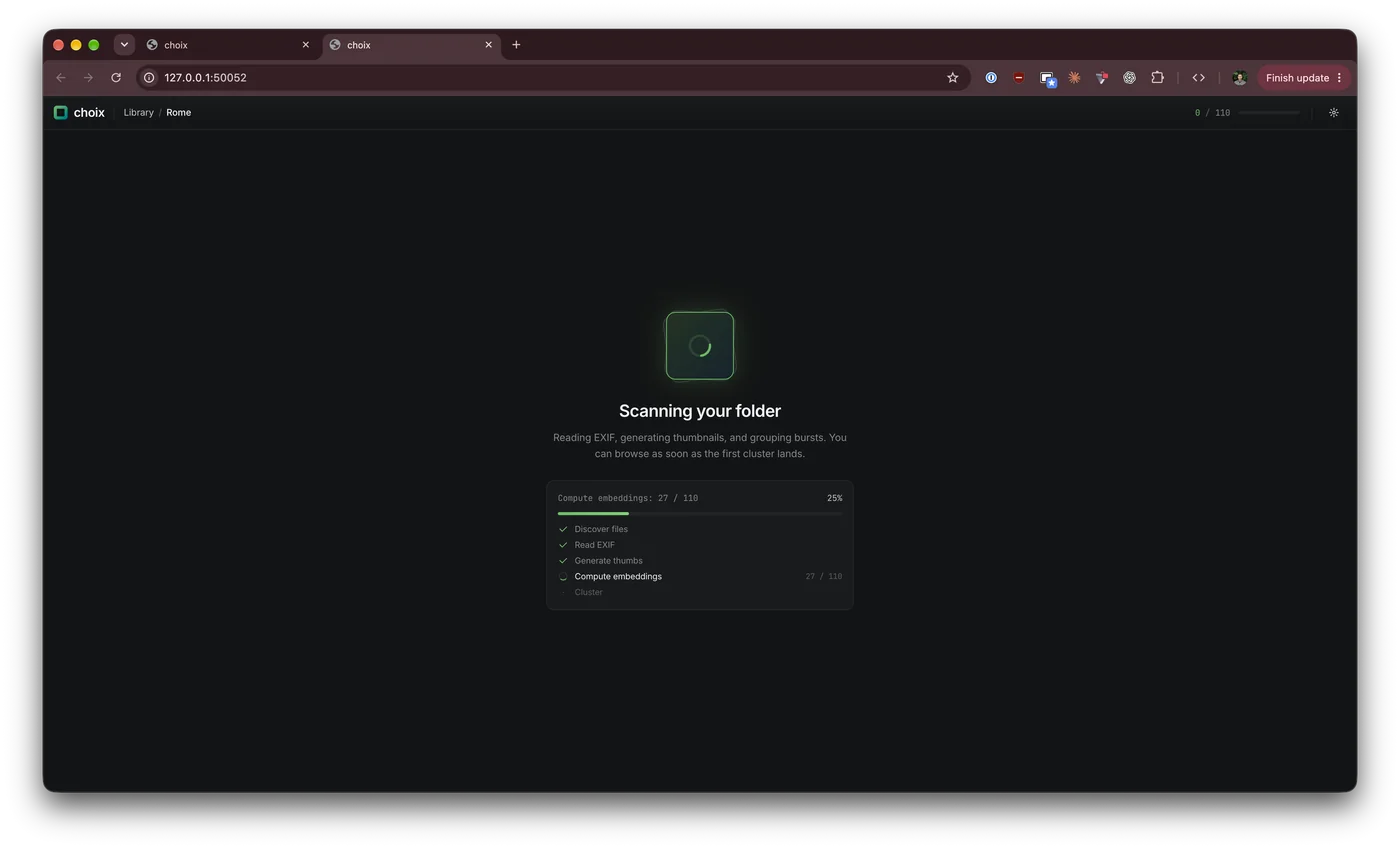The width and height of the screenshot is (1400, 849).
Task: Click the Scanning your folder heading
Action: (700, 411)
